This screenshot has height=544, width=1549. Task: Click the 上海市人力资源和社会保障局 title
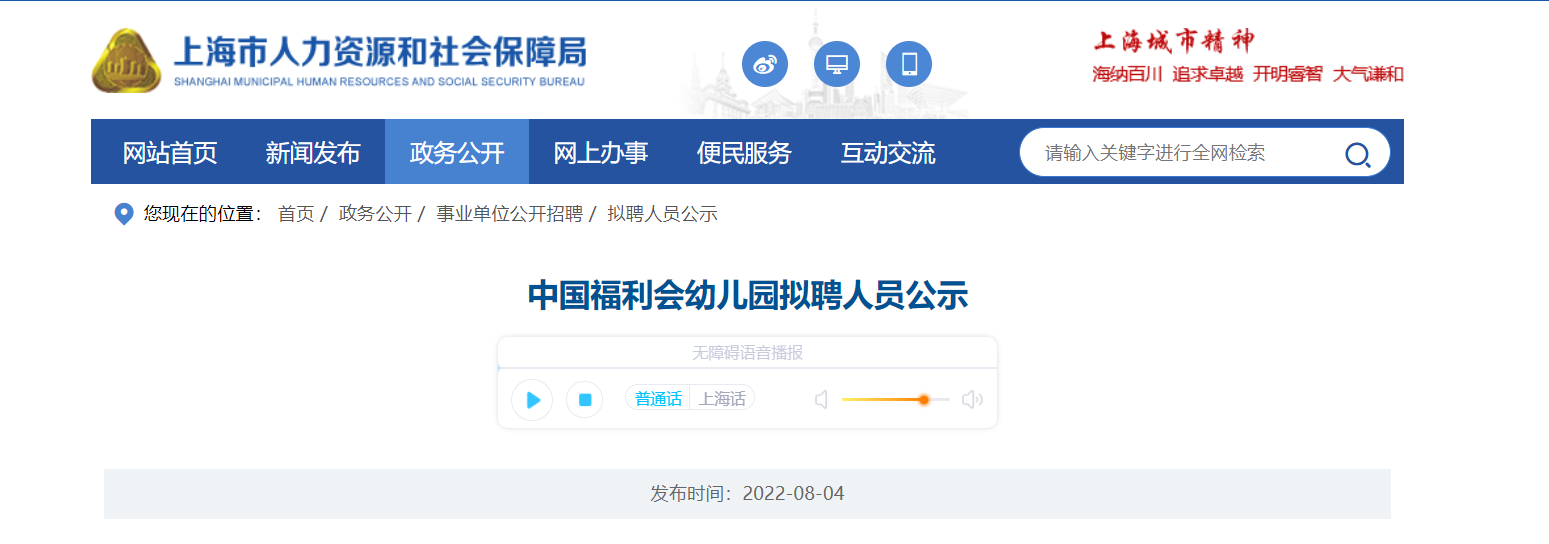[380, 51]
